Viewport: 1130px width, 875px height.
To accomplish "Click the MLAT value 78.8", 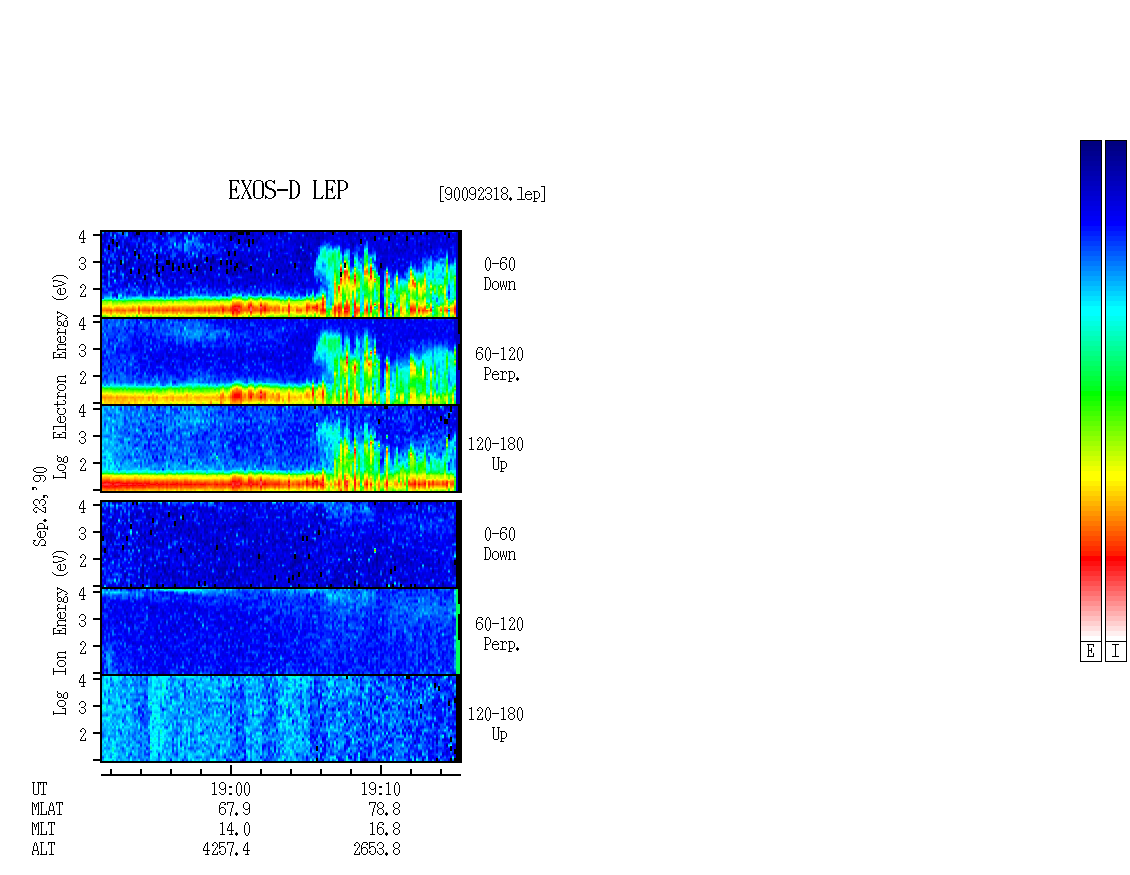I will 384,809.
